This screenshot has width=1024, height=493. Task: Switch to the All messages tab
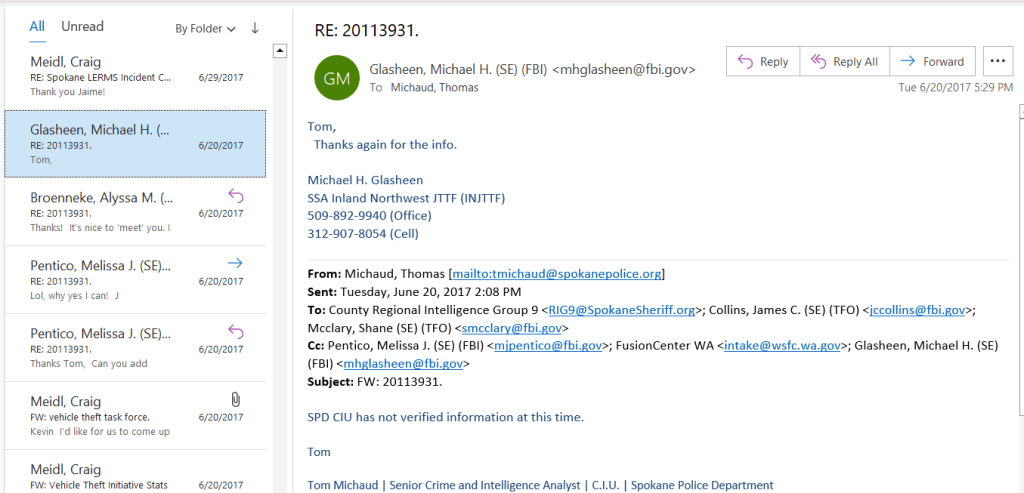coord(37,27)
